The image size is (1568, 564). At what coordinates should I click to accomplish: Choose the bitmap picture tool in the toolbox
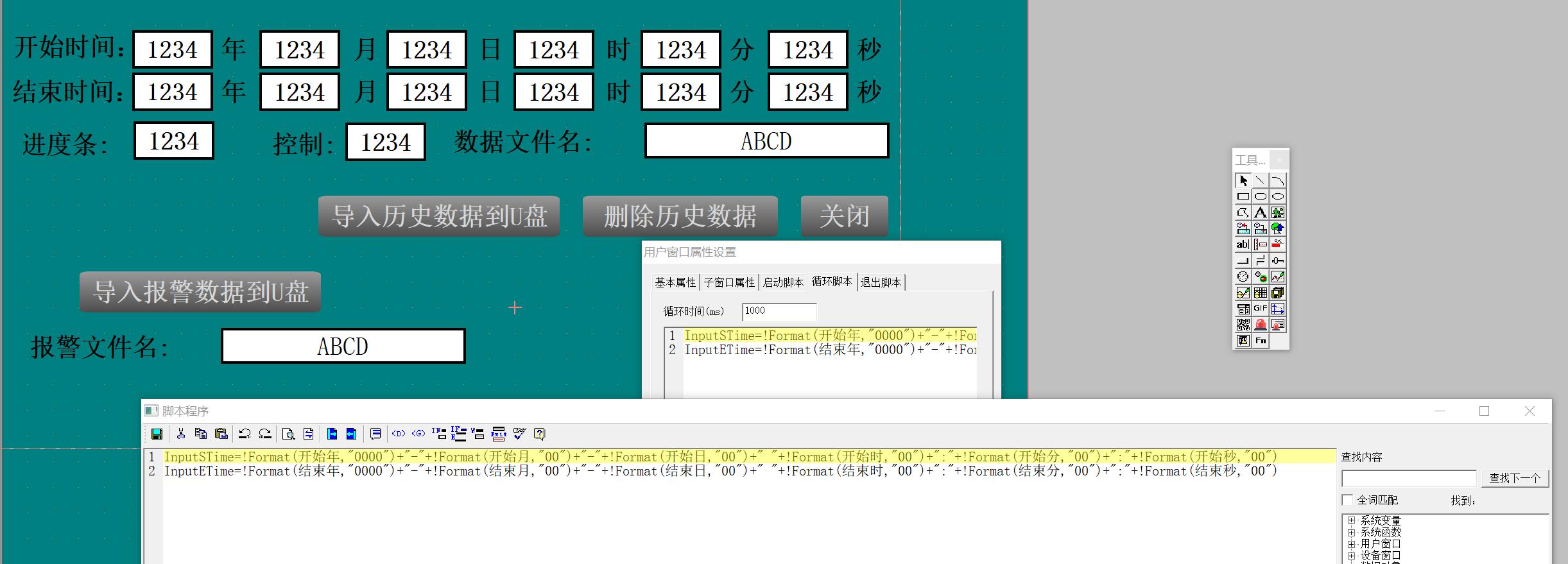click(x=1278, y=212)
